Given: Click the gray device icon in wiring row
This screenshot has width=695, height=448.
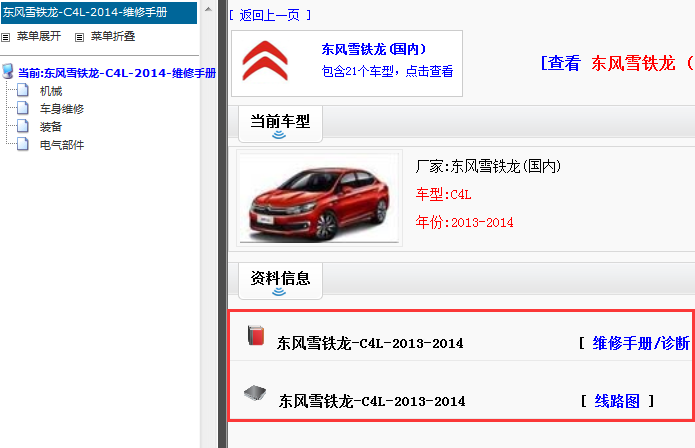Looking at the screenshot, I should pos(255,393).
